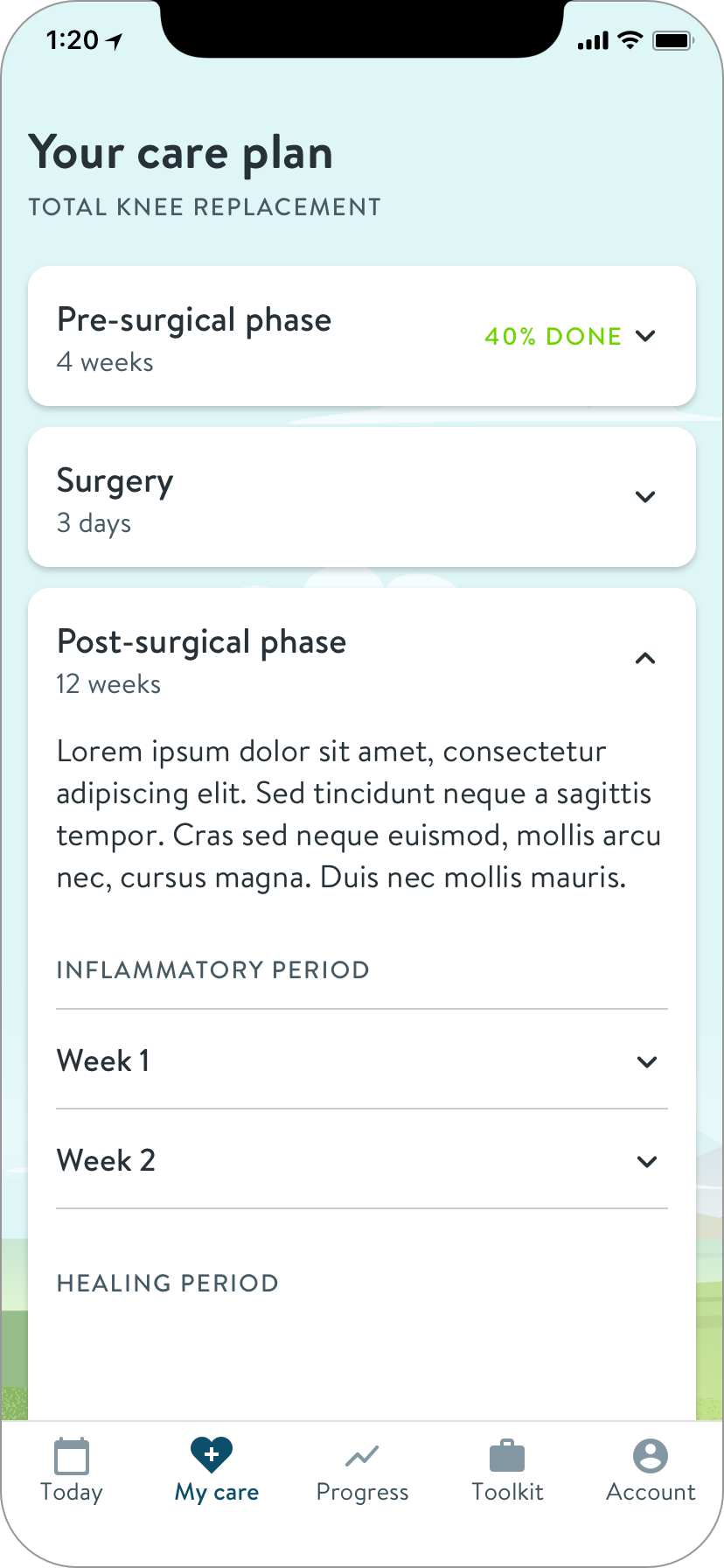
Task: Switch to the Today tab label
Action: tap(72, 1492)
